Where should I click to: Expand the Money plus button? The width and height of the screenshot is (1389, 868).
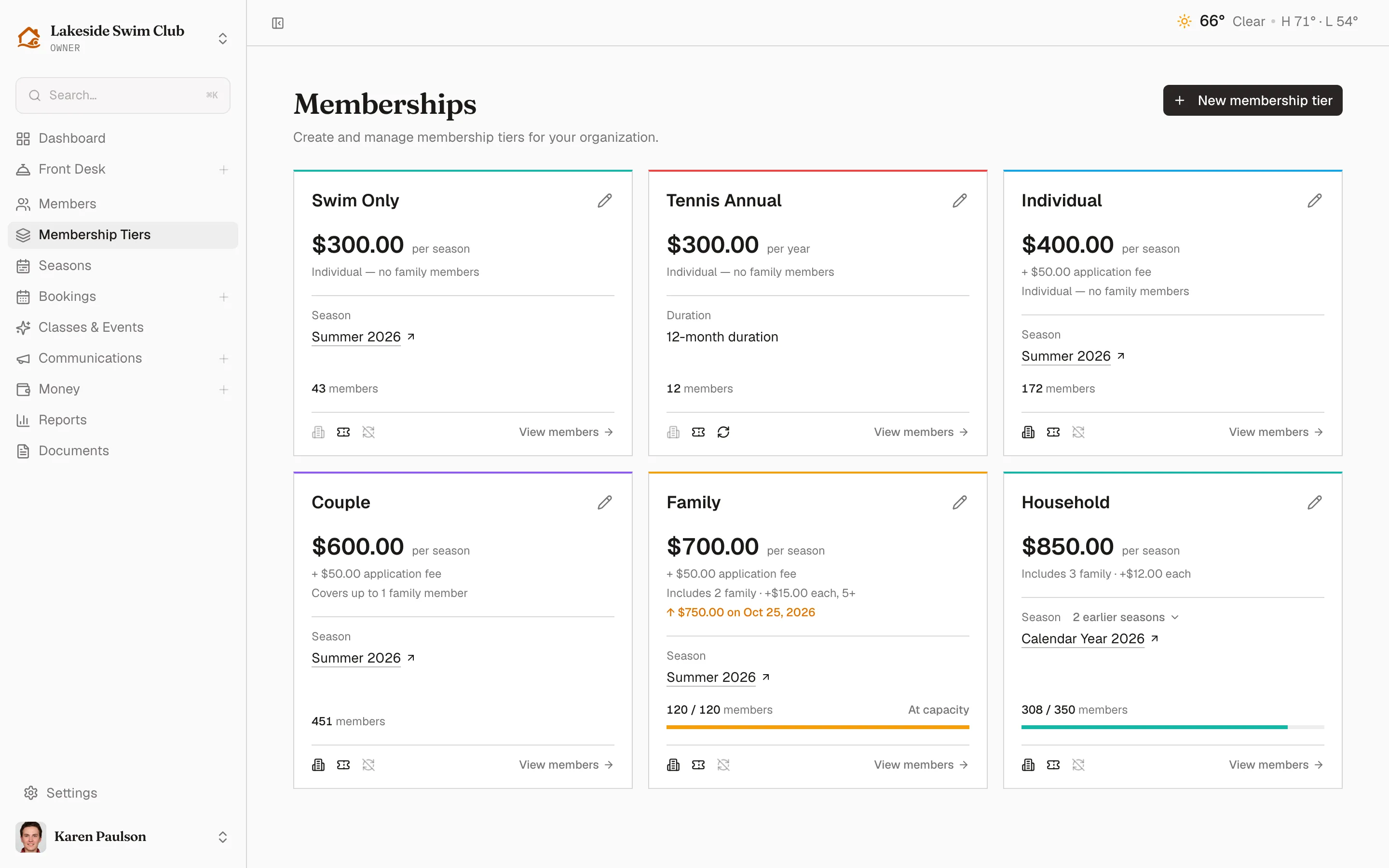pyautogui.click(x=224, y=390)
